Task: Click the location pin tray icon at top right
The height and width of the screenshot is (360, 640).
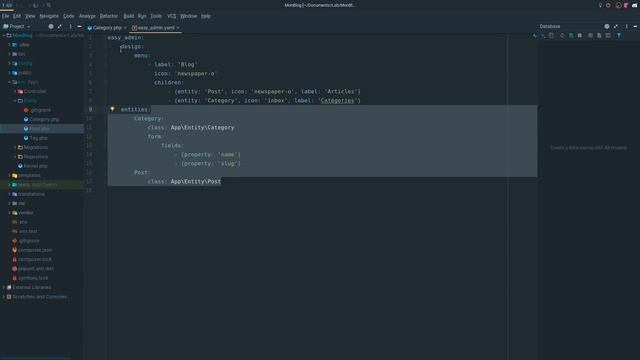Action: [x=600, y=5]
